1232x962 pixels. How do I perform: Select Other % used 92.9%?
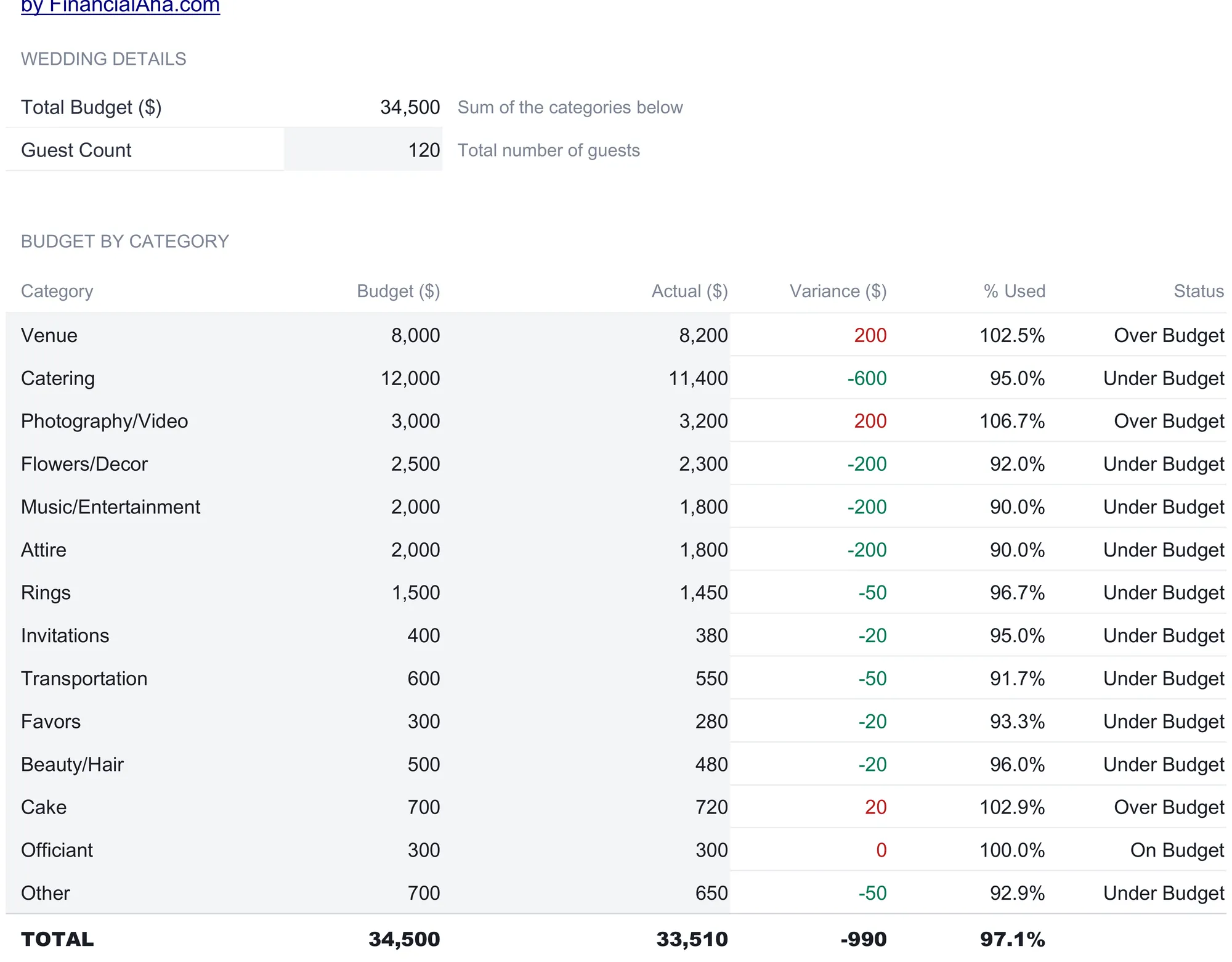1017,893
